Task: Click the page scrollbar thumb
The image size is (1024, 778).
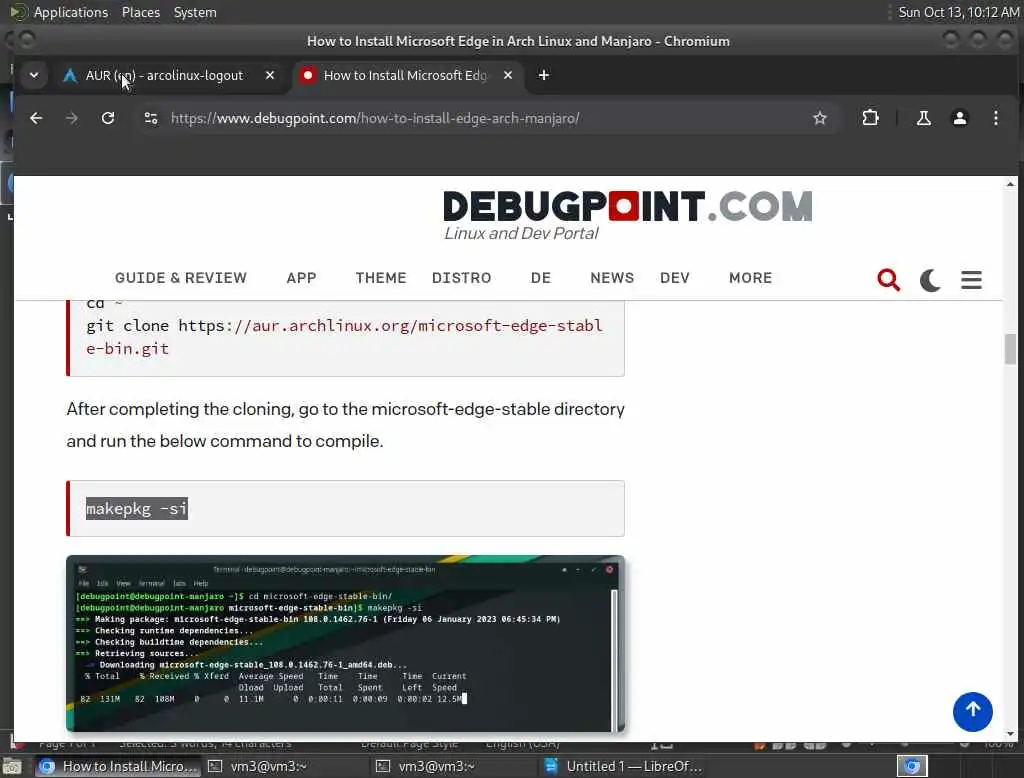Action: [x=1010, y=348]
